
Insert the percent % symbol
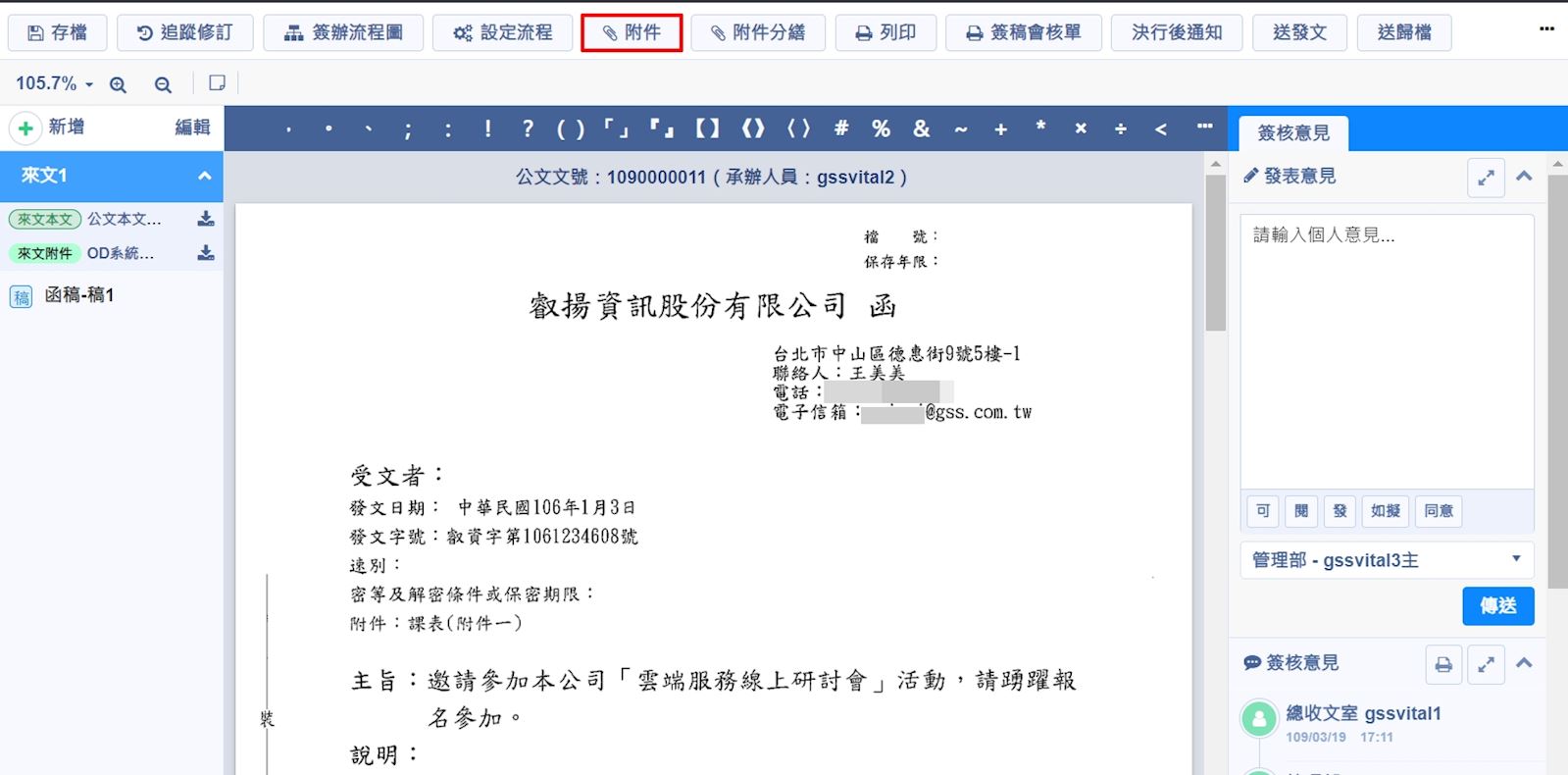click(x=882, y=129)
